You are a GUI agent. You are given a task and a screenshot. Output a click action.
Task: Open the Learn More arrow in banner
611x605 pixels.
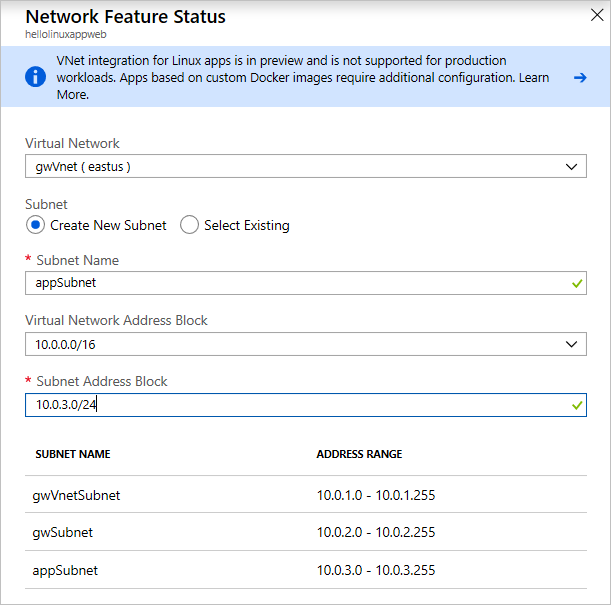click(x=580, y=78)
